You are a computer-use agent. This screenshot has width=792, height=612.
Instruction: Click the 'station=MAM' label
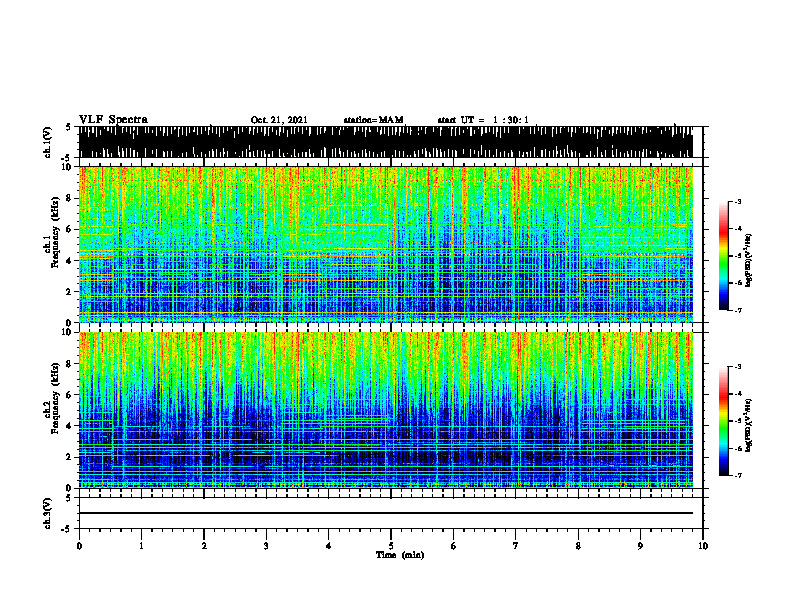click(374, 120)
